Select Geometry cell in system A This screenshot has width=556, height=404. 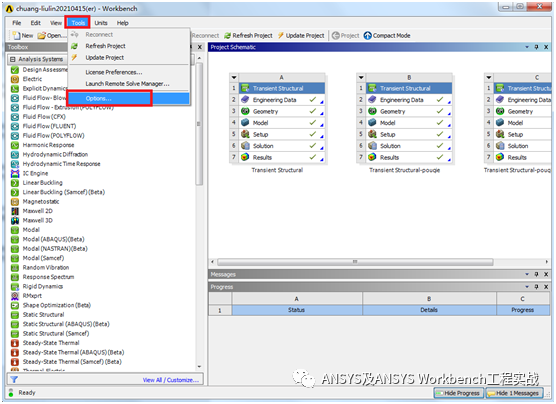282,111
